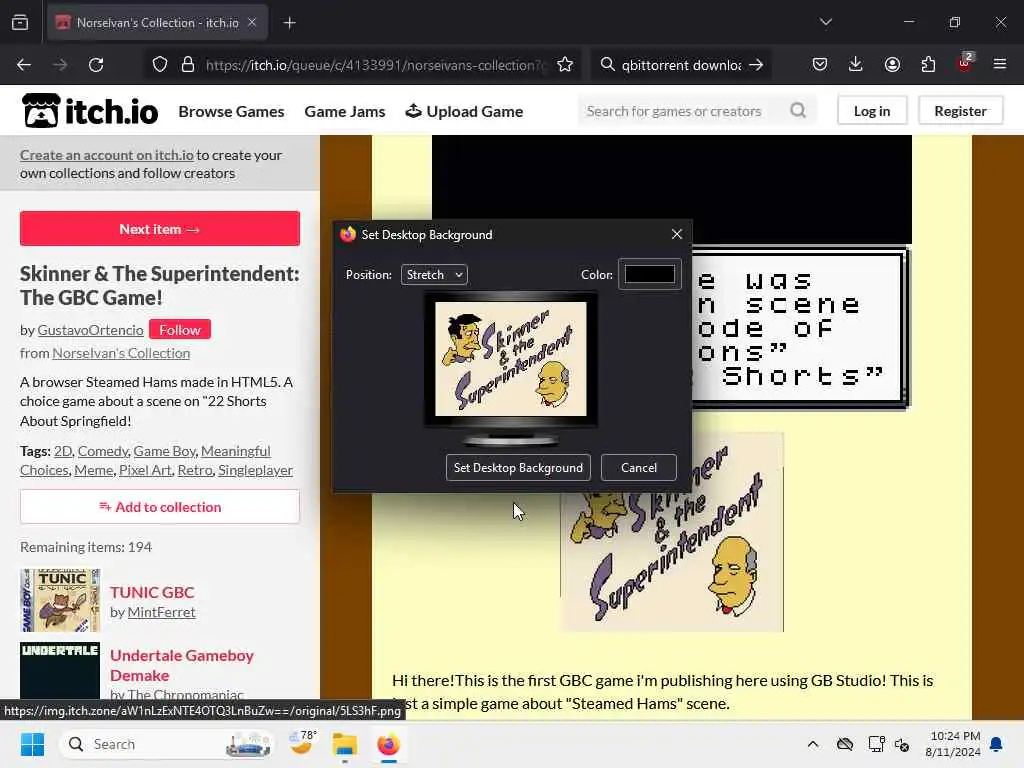Viewport: 1024px width, 768px height.
Task: Open Game Jams menu item
Action: coord(345,112)
